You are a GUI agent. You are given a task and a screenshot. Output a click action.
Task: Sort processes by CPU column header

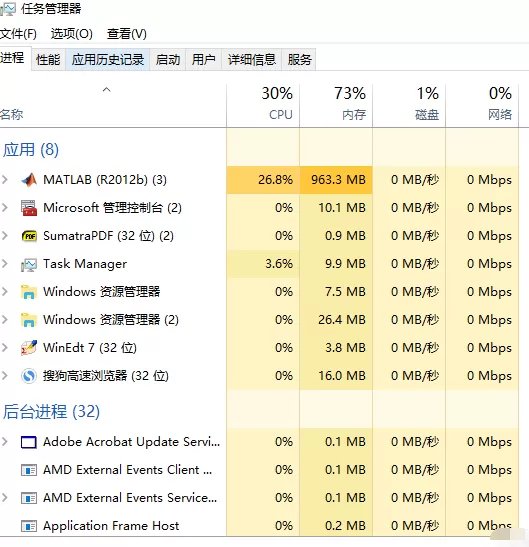263,105
